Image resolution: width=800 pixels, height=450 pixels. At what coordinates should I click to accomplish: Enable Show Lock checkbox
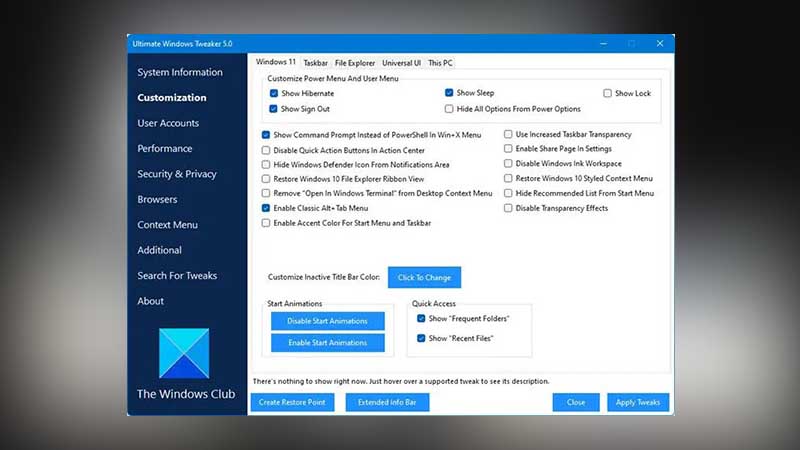tap(607, 93)
